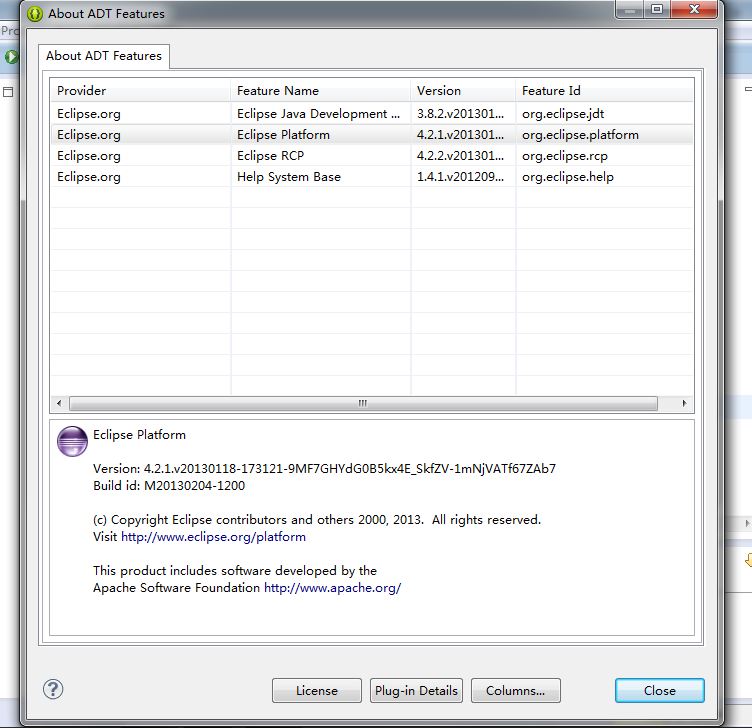Click the ADT title bar icon

[x=35, y=13]
